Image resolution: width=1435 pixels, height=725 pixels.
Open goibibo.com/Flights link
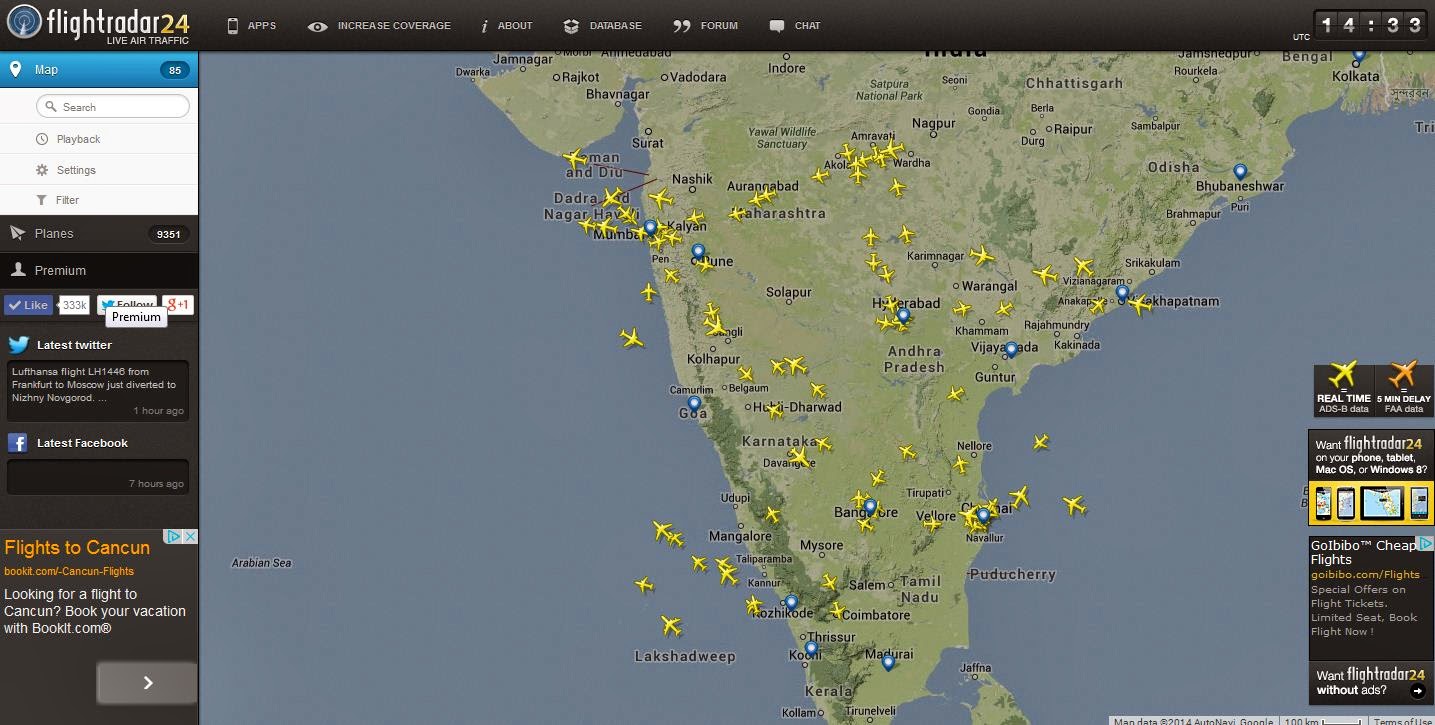pos(1365,574)
